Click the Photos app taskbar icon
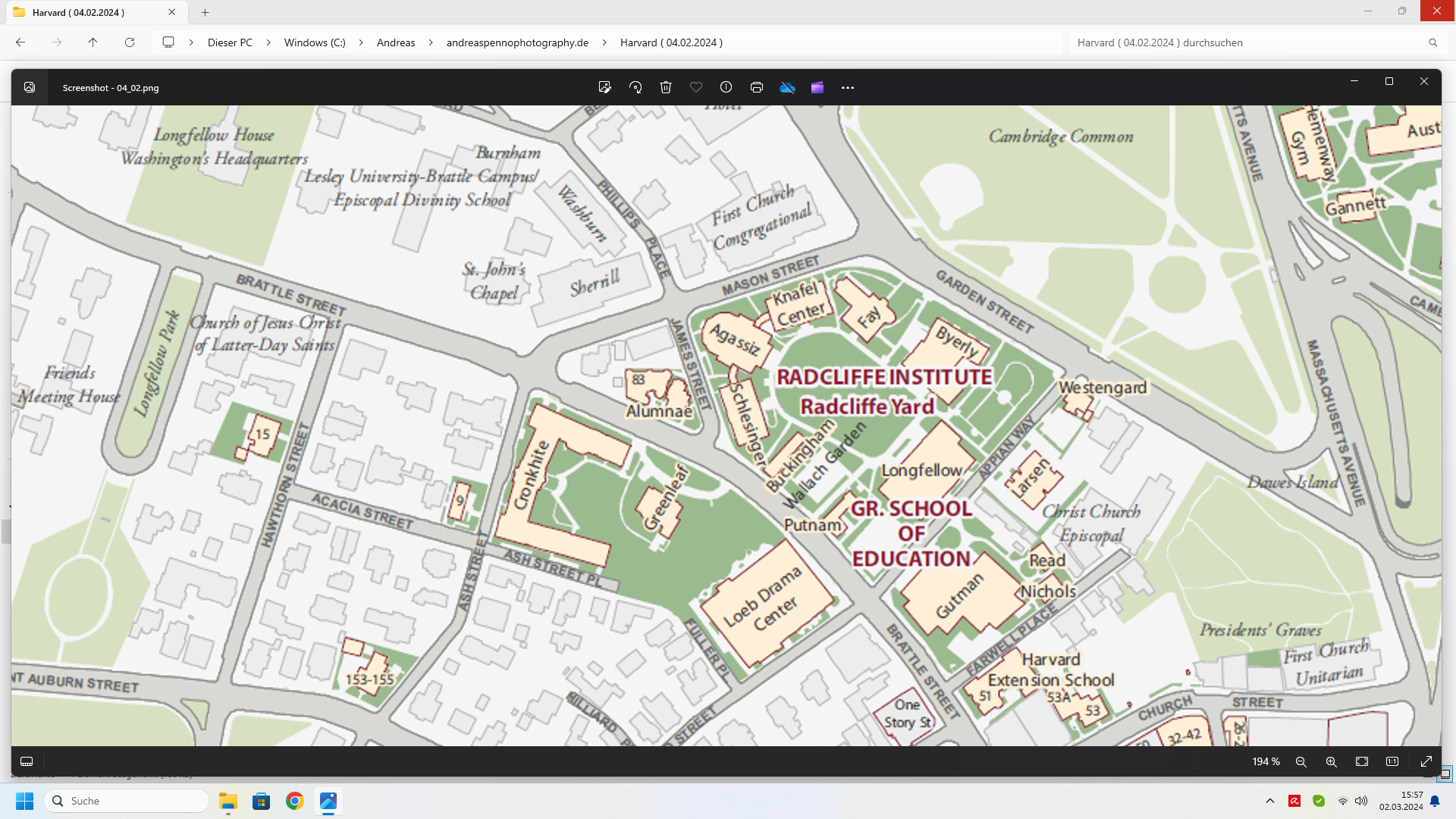The width and height of the screenshot is (1456, 819). 328,801
